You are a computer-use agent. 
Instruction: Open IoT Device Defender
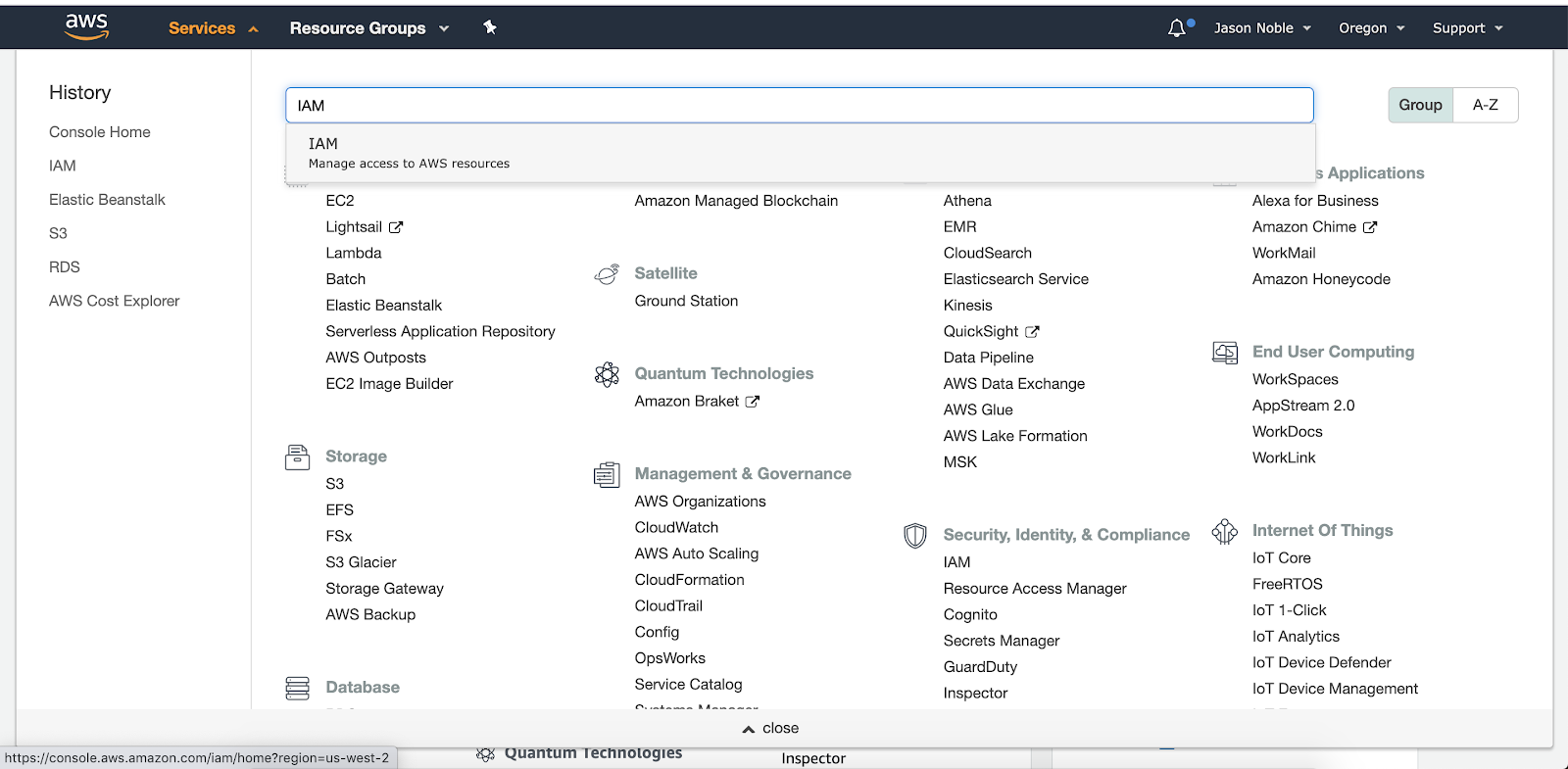[x=1321, y=663]
